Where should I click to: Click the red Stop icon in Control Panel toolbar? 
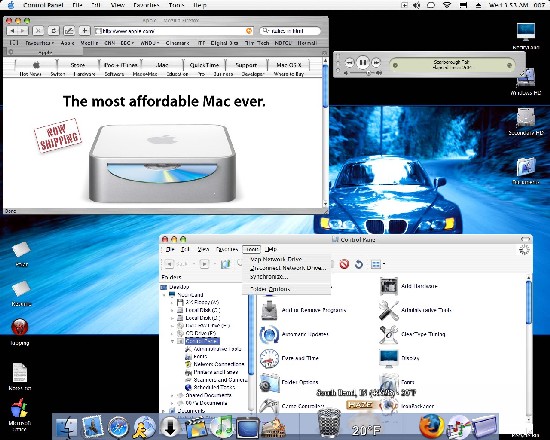click(344, 264)
